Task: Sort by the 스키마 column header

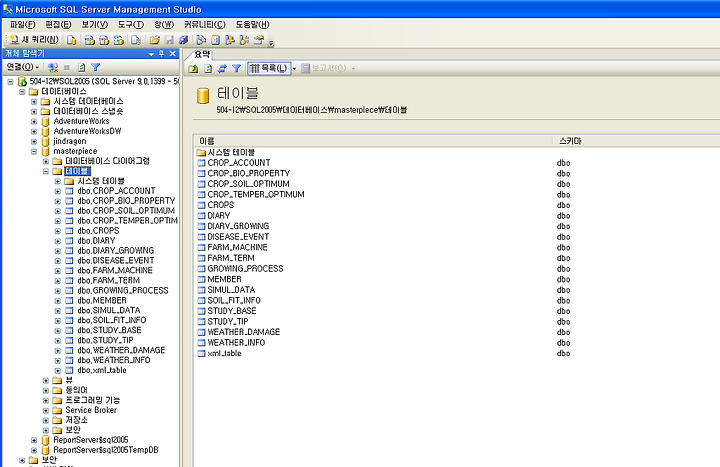Action: coord(636,141)
